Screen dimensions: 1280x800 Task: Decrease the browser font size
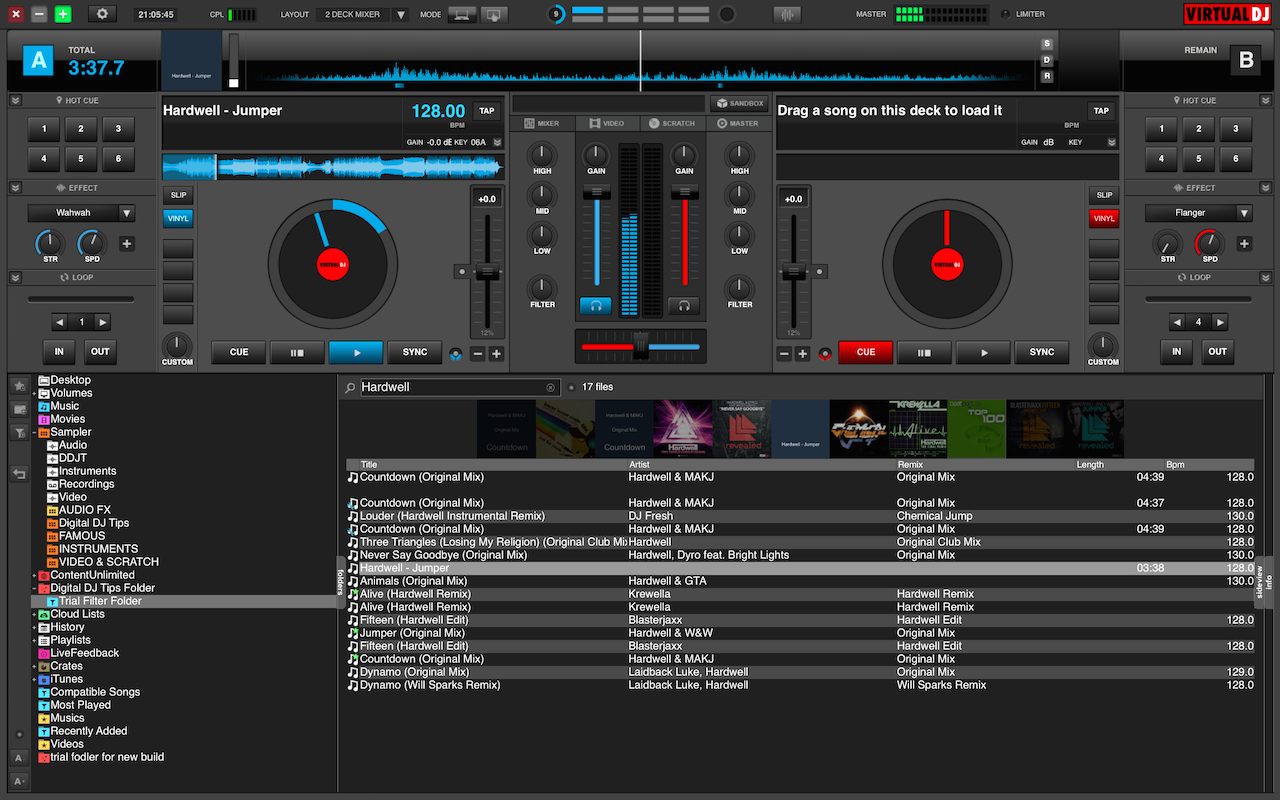pyautogui.click(x=19, y=758)
